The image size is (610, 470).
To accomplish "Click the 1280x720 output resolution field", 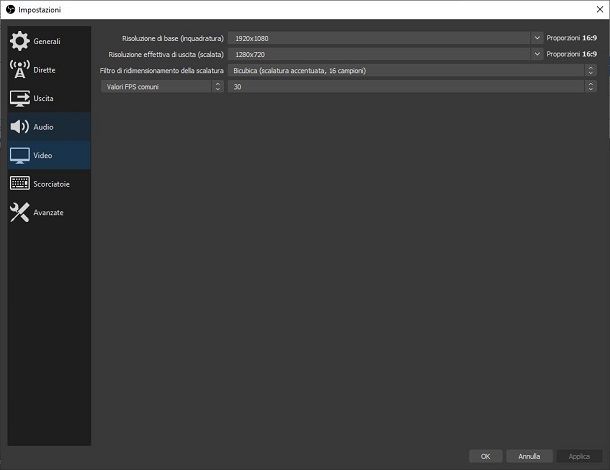I will (379, 54).
